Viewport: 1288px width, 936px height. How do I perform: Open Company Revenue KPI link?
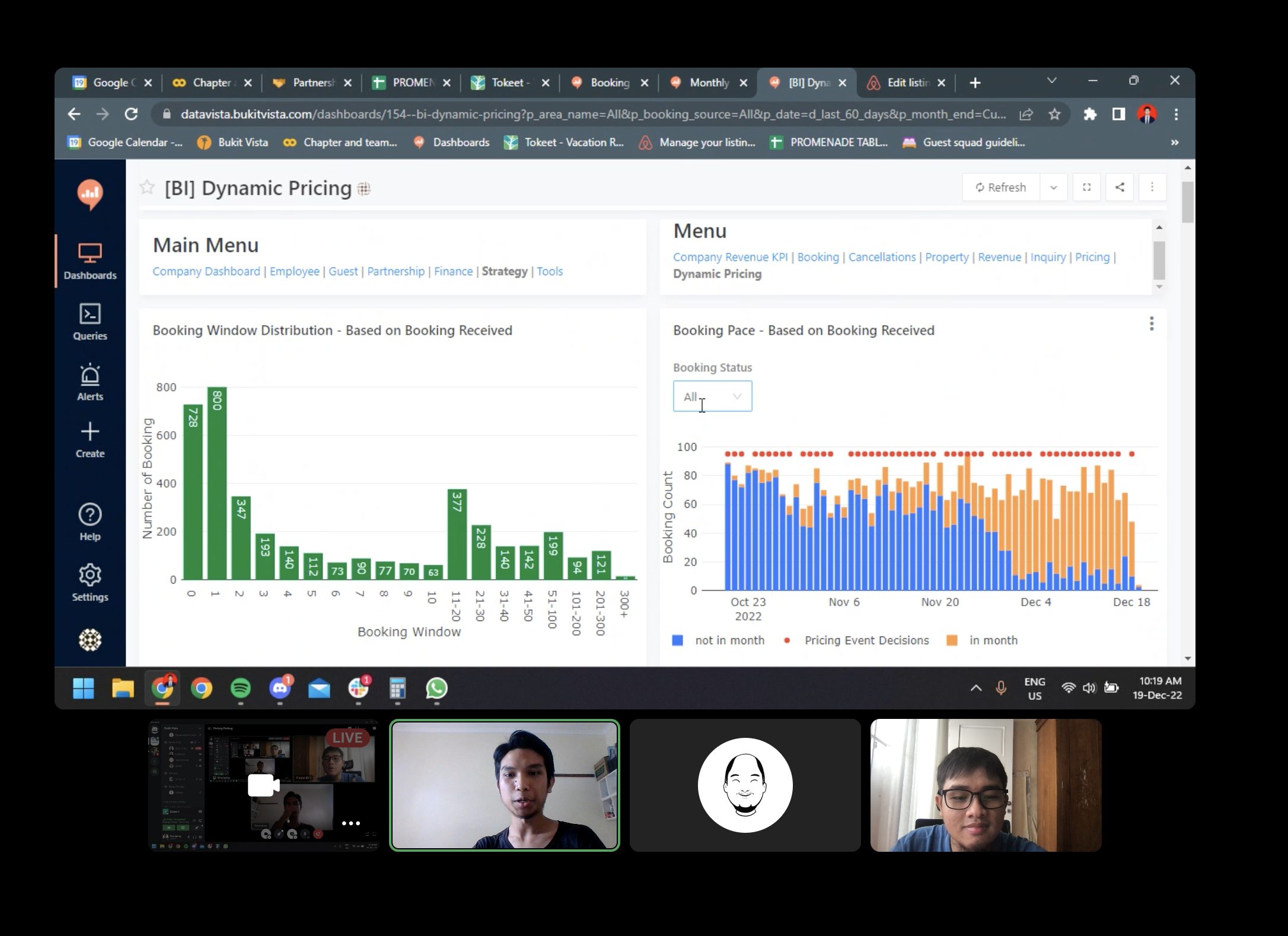click(x=731, y=257)
